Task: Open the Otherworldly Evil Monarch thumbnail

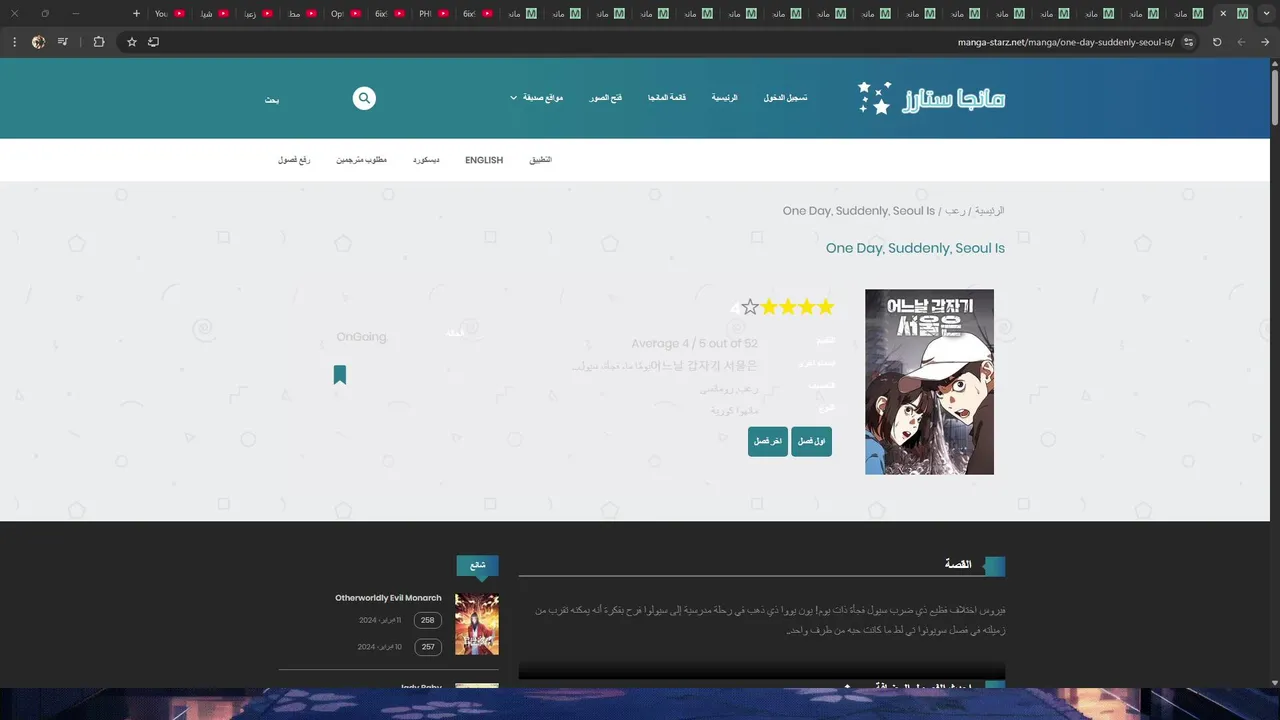Action: (x=477, y=624)
